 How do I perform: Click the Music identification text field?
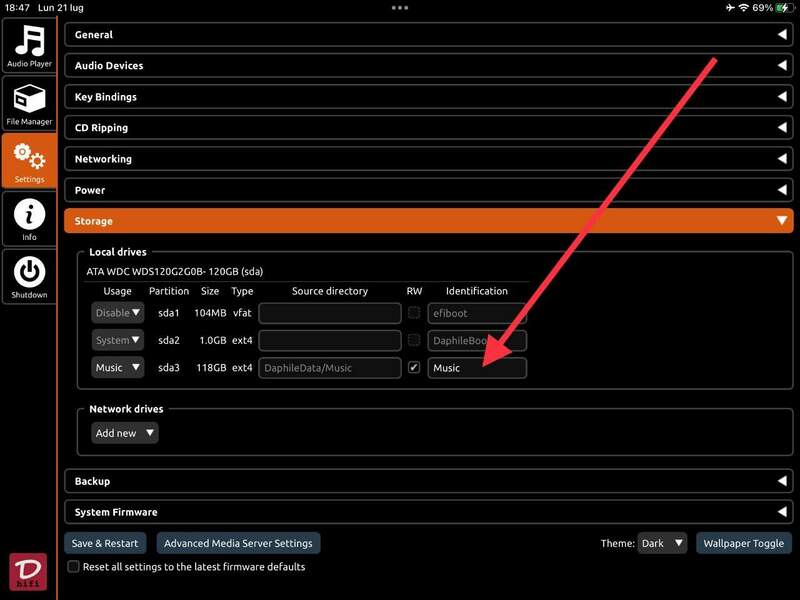click(477, 368)
